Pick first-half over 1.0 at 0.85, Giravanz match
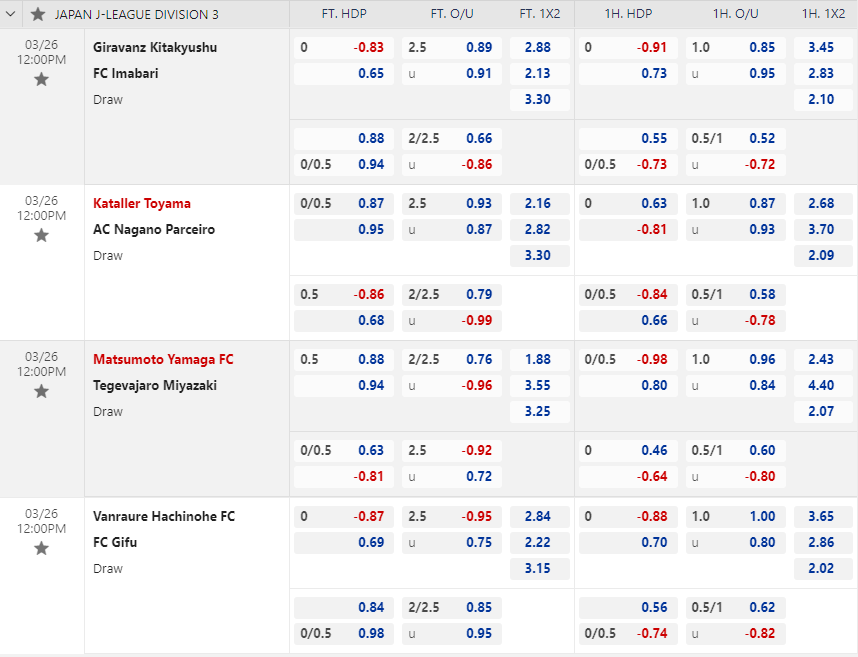The width and height of the screenshot is (858, 657). click(735, 48)
